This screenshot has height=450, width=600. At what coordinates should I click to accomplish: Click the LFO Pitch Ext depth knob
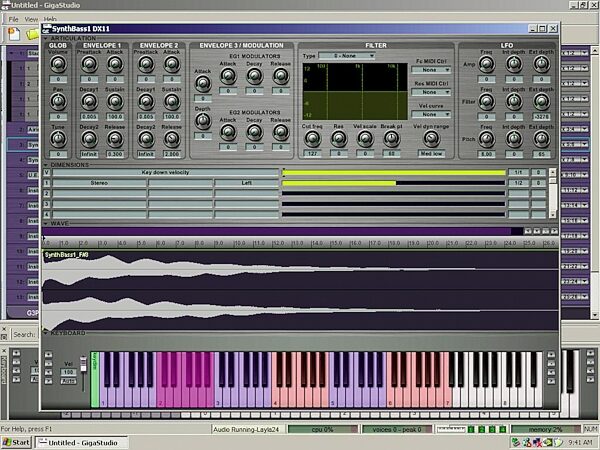[x=541, y=139]
